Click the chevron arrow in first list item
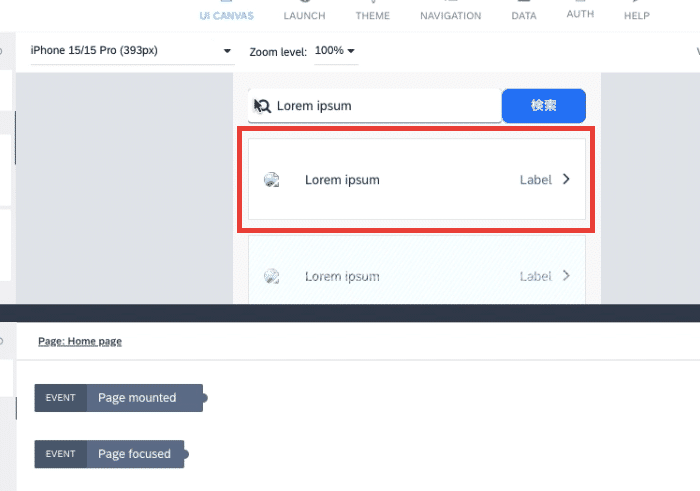This screenshot has width=700, height=491. pos(566,179)
